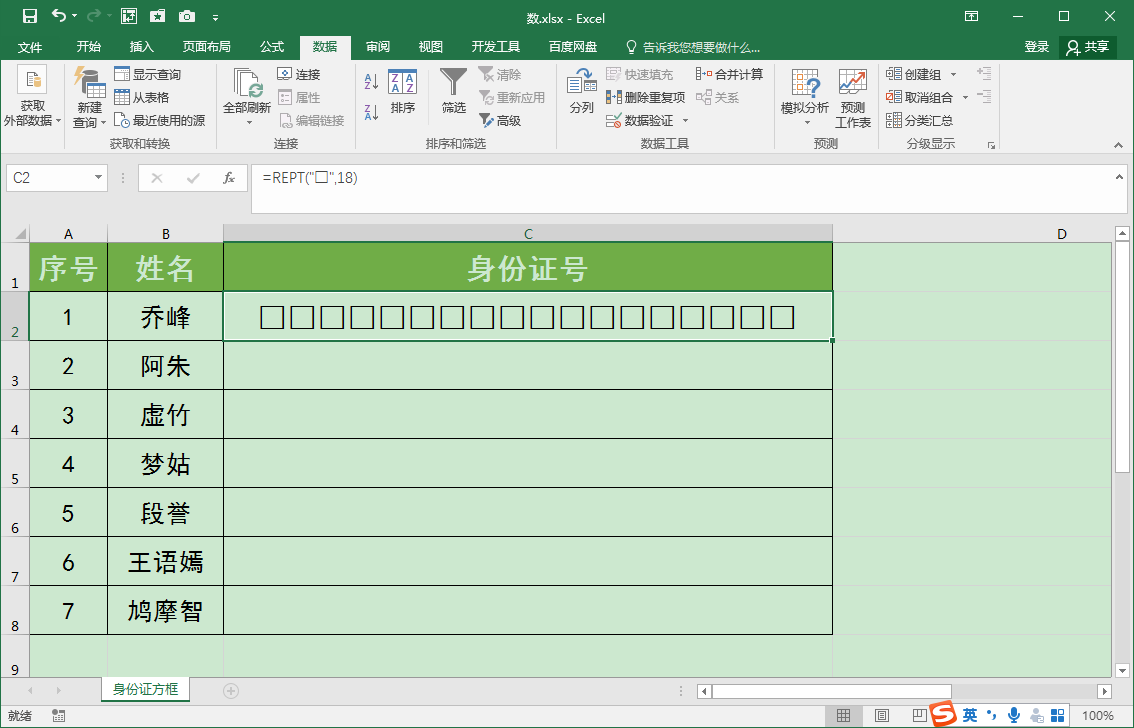The width and height of the screenshot is (1134, 728).
Task: Switch to Insert (插入) tab
Action: click(142, 47)
